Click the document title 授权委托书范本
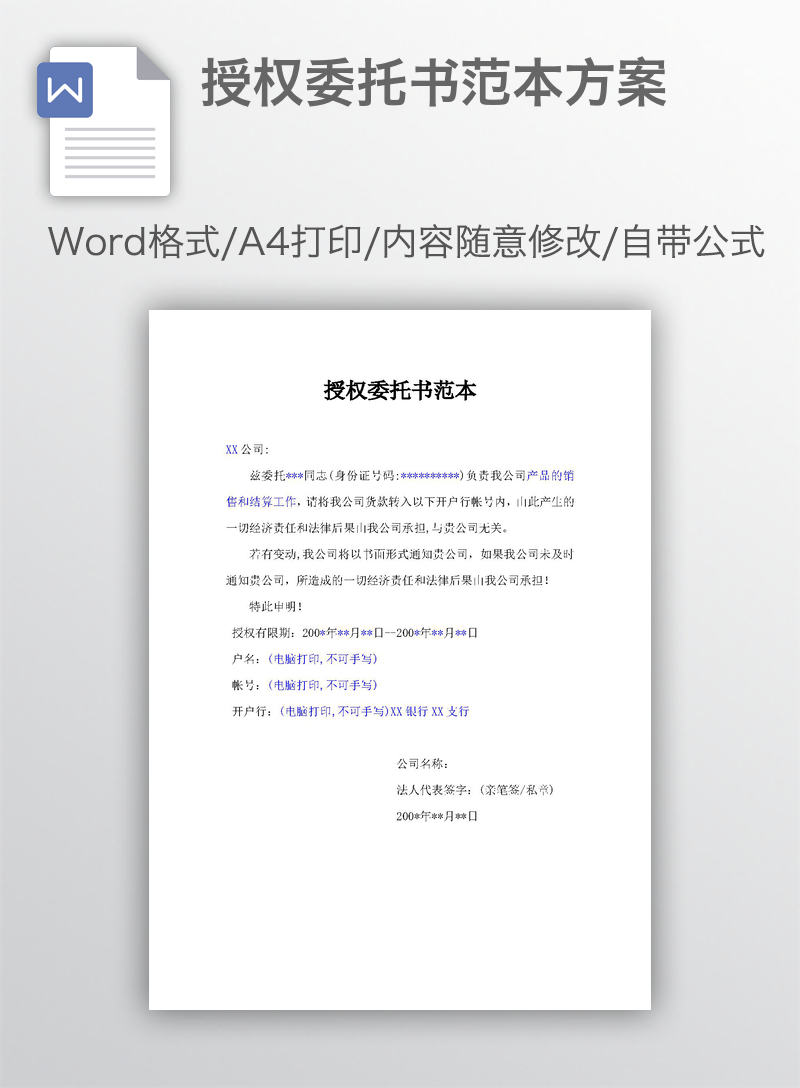The height and width of the screenshot is (1088, 800). (400, 390)
